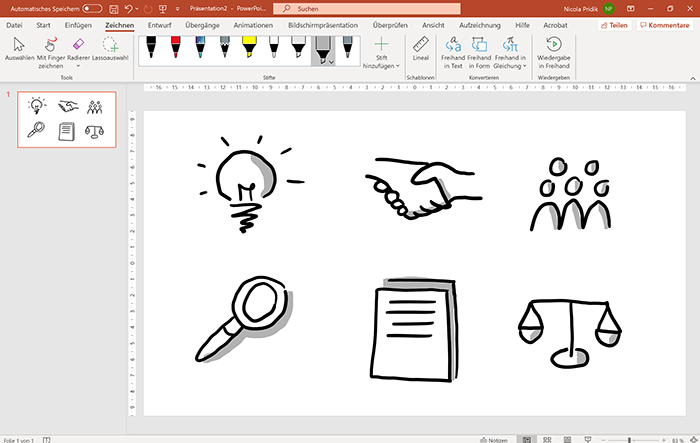
Task: Click Freihand in Text conversion
Action: click(x=452, y=50)
